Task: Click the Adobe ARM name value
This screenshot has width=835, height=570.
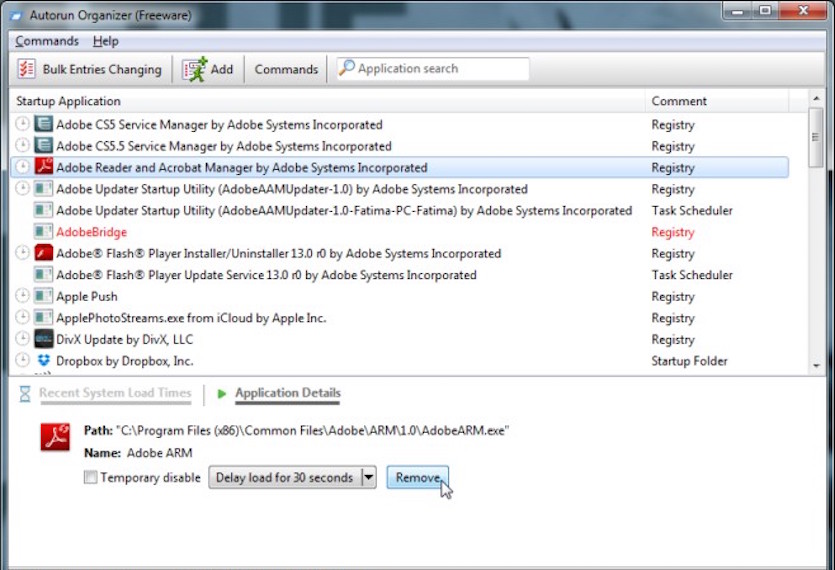Action: (x=159, y=453)
